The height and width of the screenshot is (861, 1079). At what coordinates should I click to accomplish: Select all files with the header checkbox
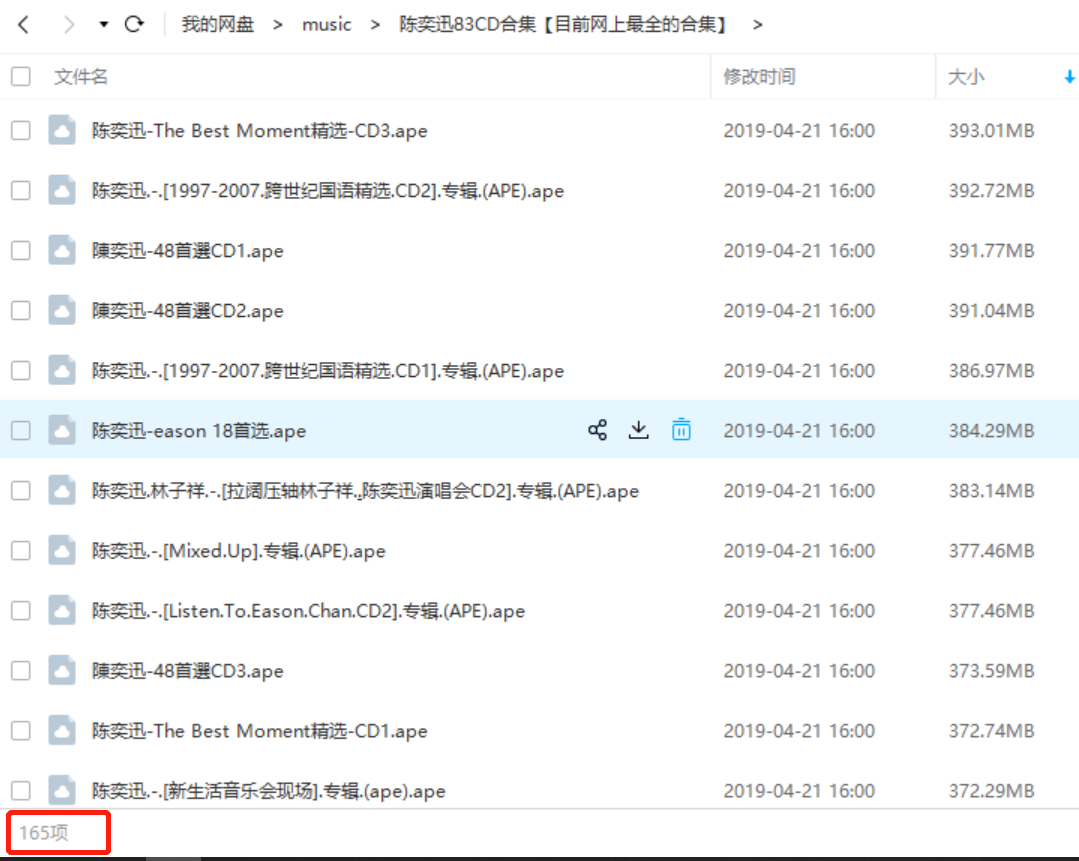(x=21, y=76)
